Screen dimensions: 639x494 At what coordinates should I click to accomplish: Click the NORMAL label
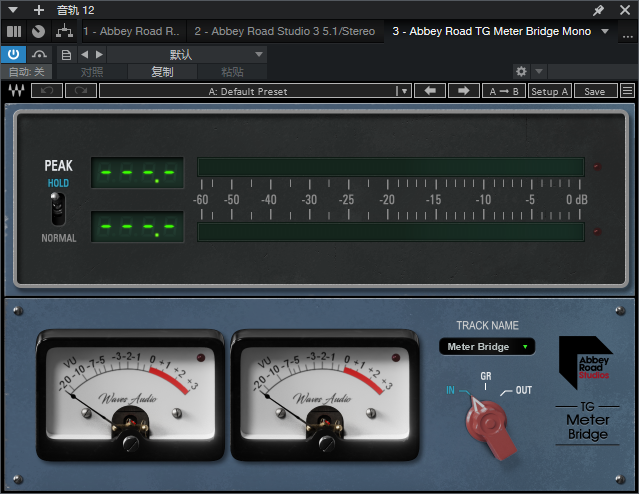click(x=59, y=238)
